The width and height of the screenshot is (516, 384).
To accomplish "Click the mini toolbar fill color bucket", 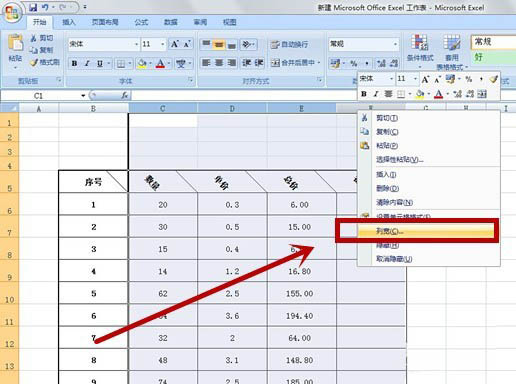I will (x=420, y=94).
